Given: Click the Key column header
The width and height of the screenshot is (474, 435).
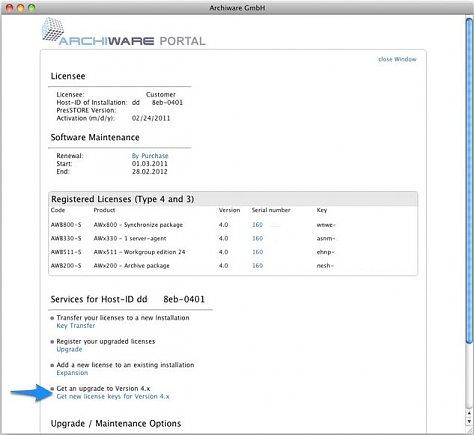Looking at the screenshot, I should tap(322, 210).
